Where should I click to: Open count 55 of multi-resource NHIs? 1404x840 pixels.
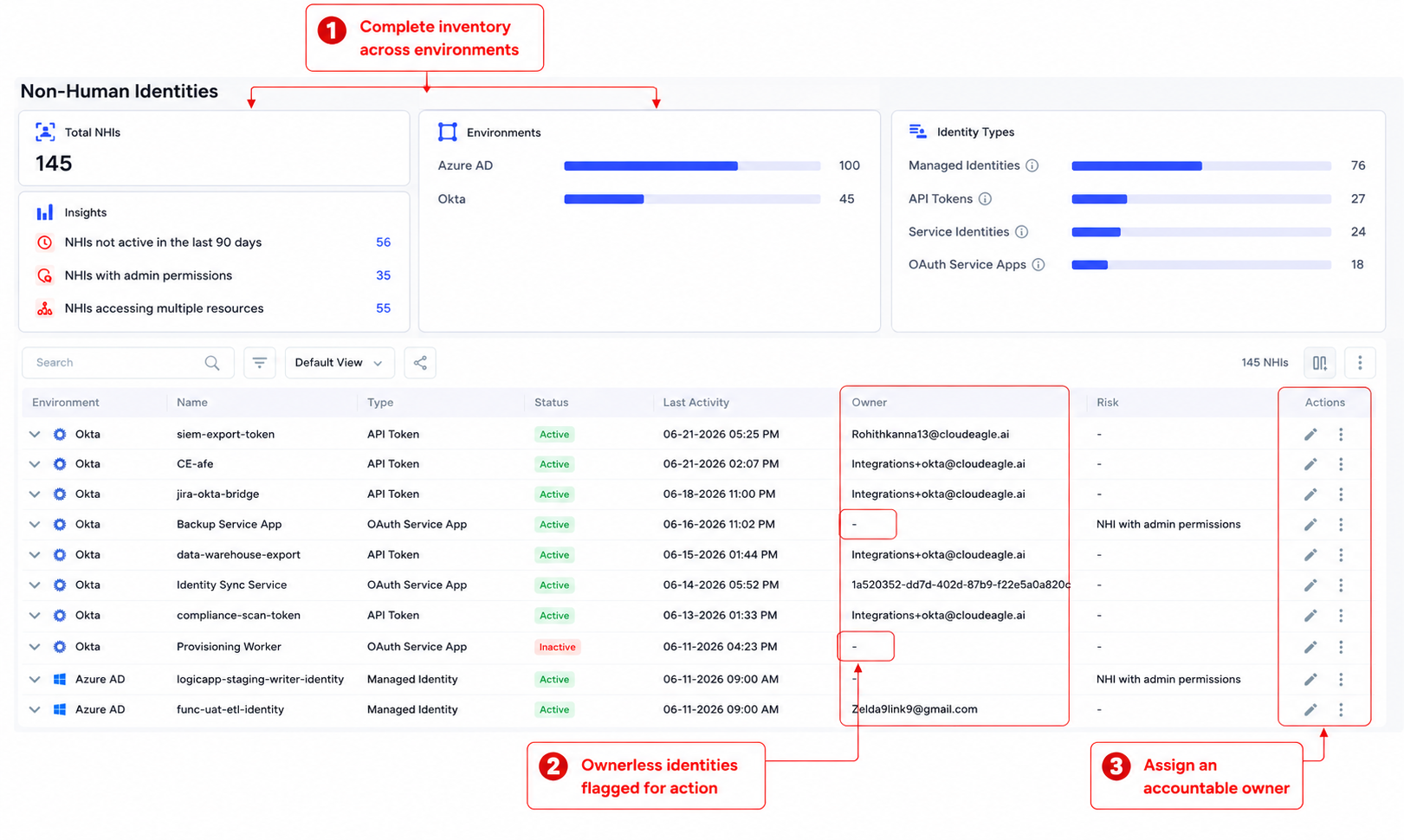(383, 308)
